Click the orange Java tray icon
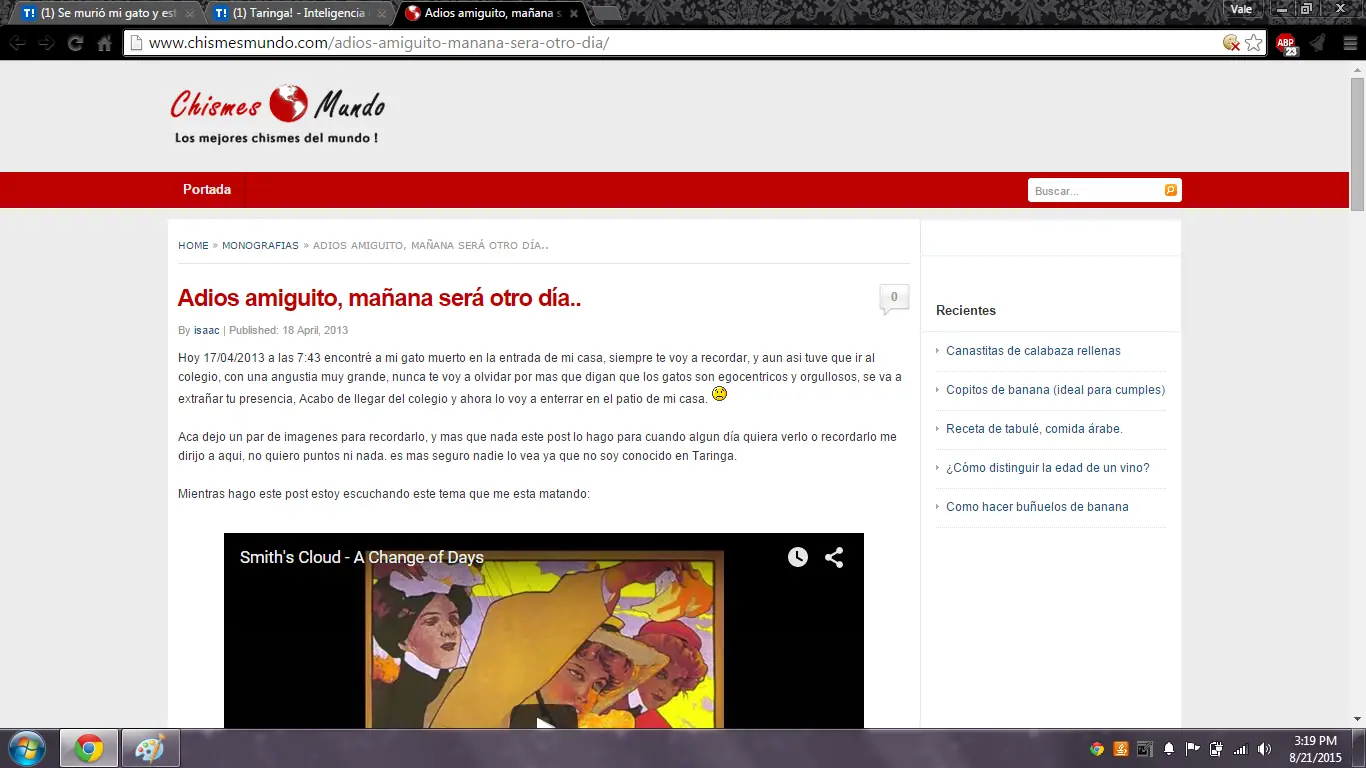1366x768 pixels. pos(1121,749)
